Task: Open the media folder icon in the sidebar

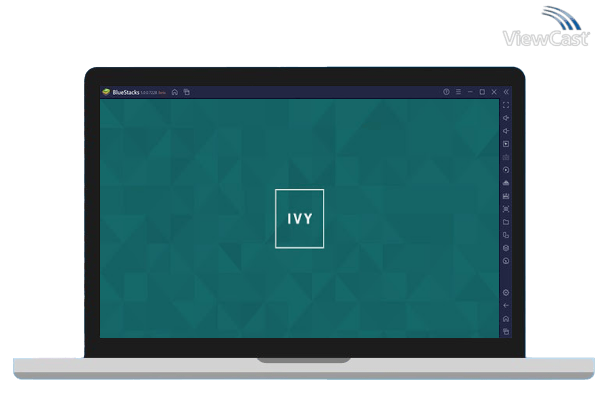Action: 506,222
